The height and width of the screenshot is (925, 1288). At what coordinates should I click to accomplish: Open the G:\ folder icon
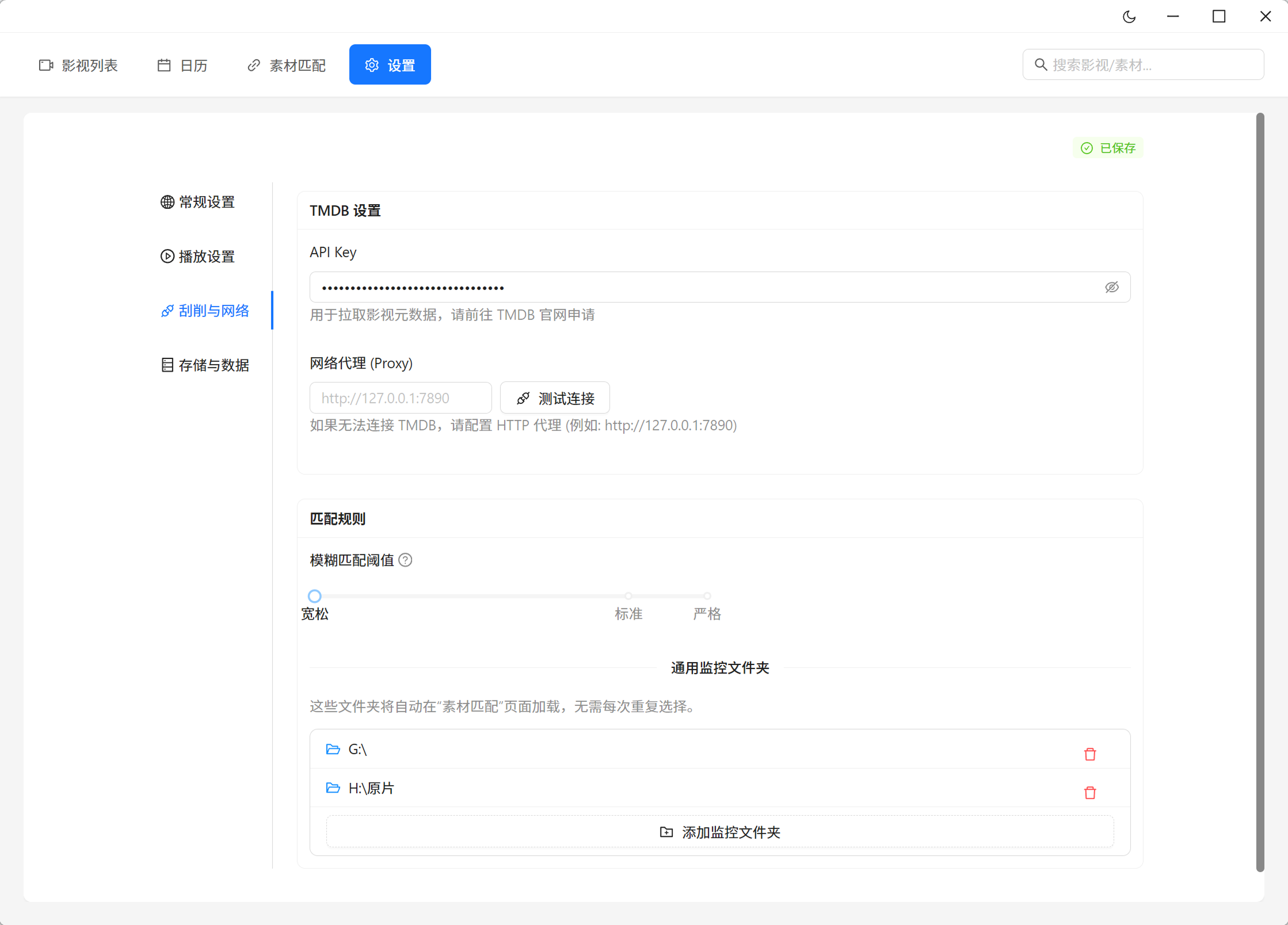click(x=333, y=749)
